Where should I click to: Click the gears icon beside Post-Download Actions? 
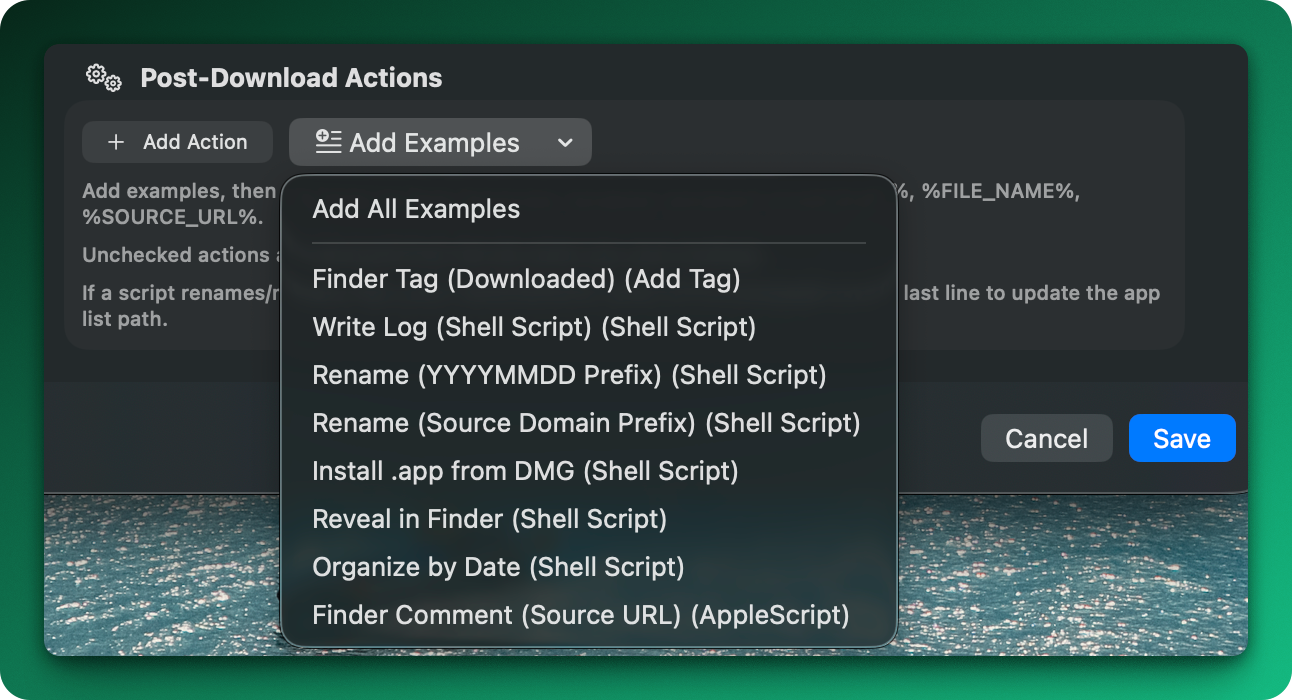(x=104, y=77)
